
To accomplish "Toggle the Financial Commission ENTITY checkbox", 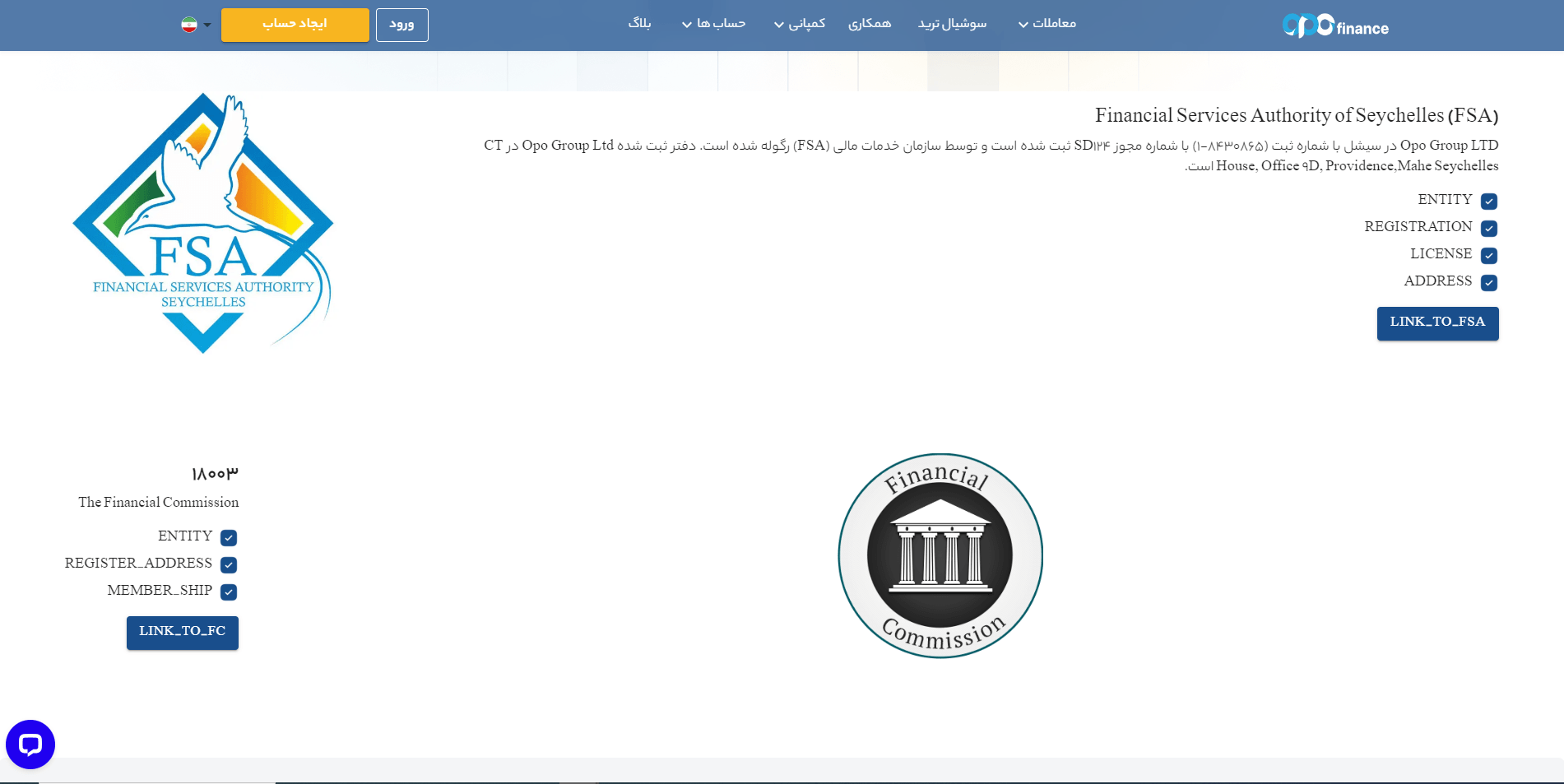I will (229, 537).
